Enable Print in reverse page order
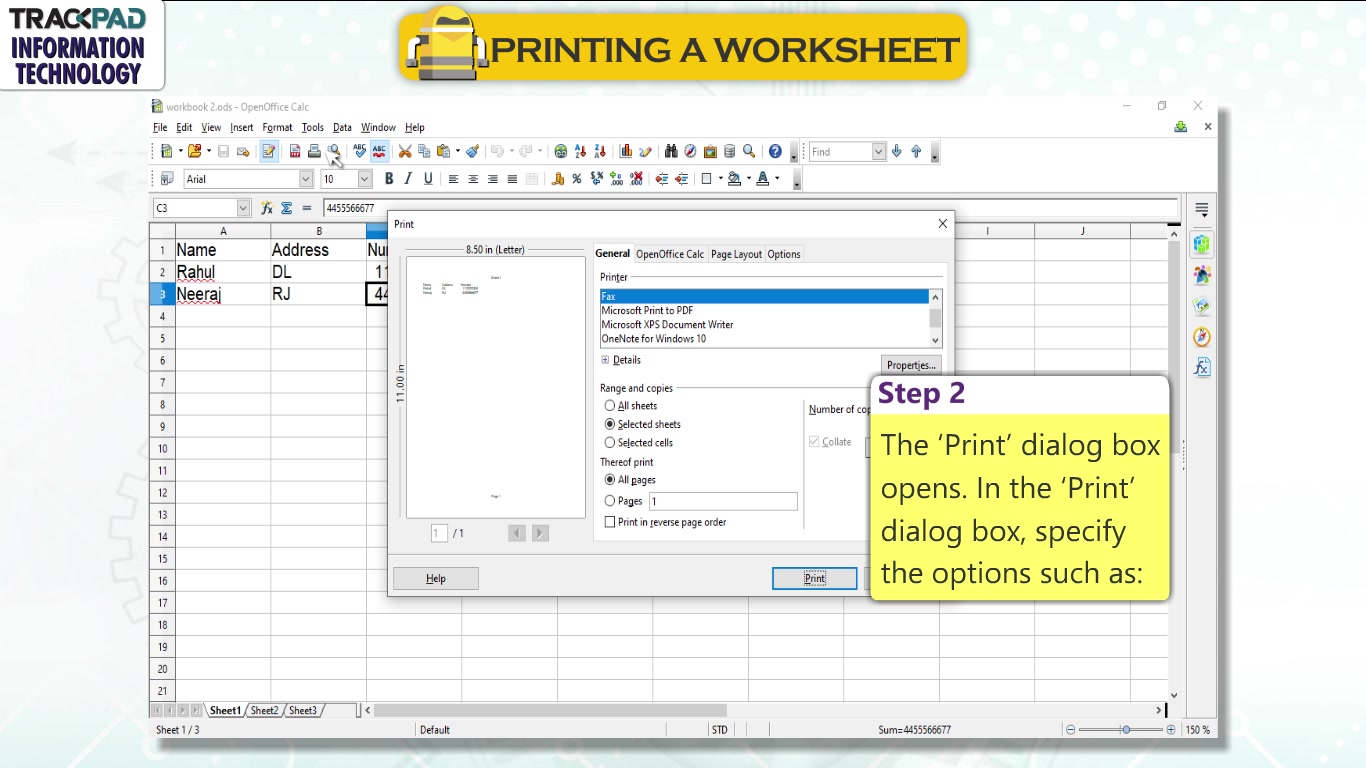 click(x=610, y=522)
